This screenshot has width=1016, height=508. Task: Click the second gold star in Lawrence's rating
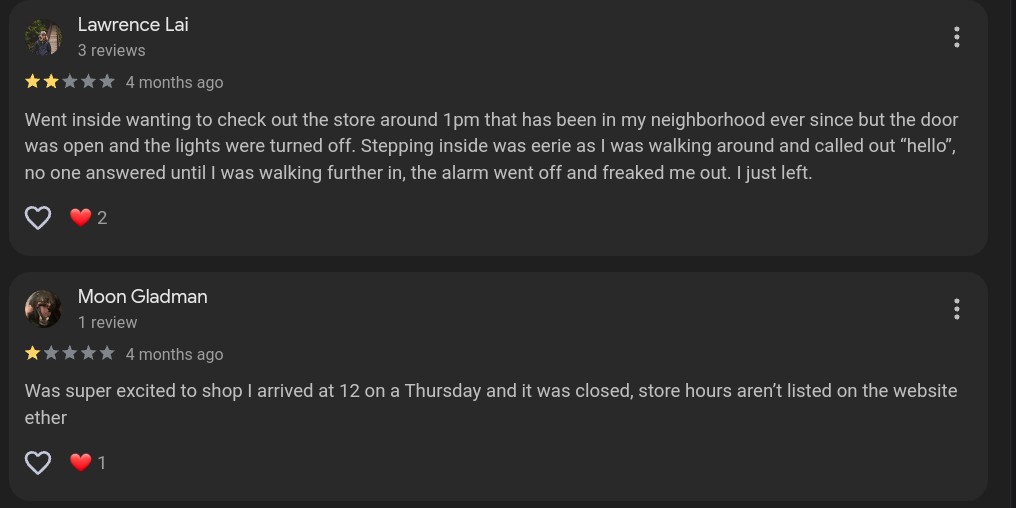pos(51,82)
